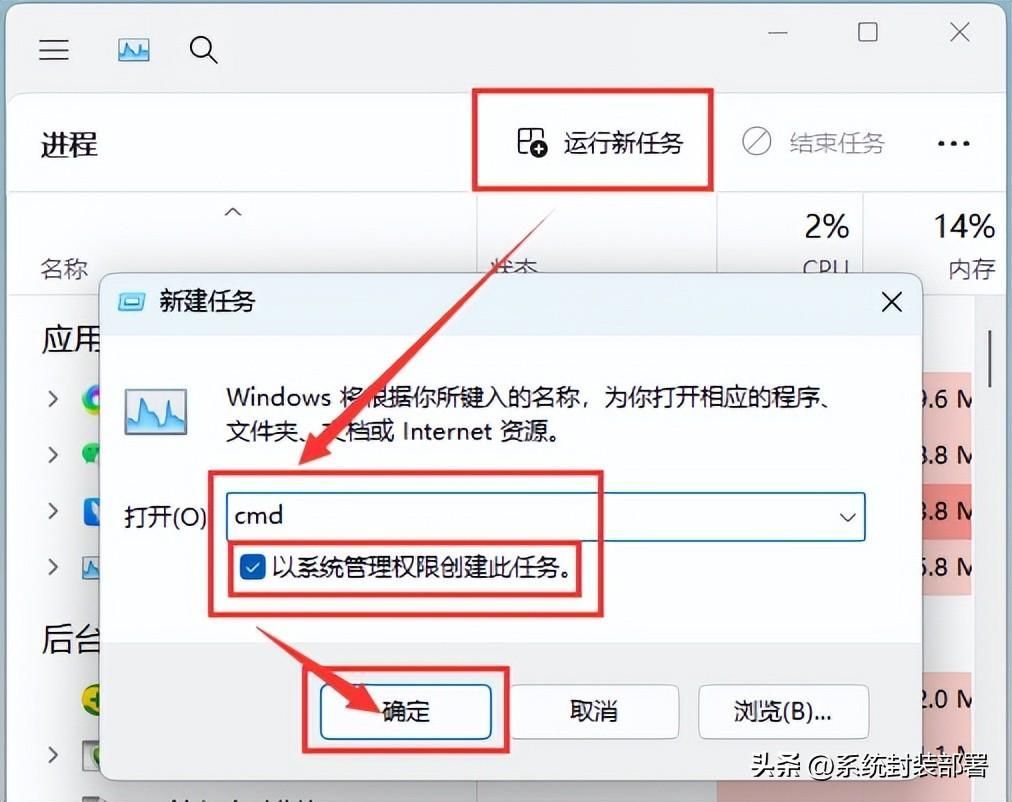
Task: Open the three-dot more options menu
Action: pyautogui.click(x=953, y=143)
